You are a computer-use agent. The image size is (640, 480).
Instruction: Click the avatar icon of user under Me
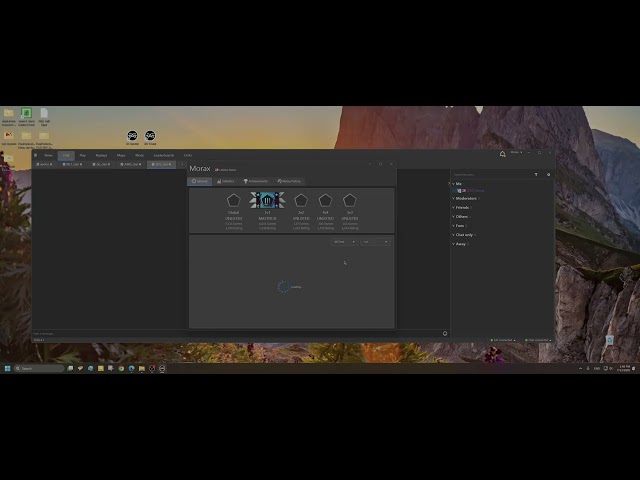pyautogui.click(x=459, y=191)
